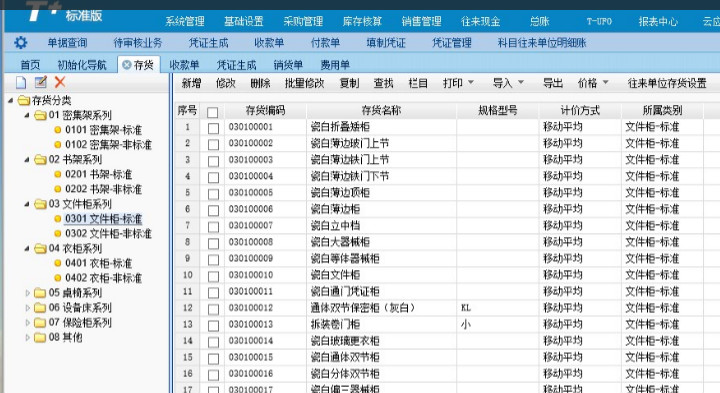Image resolution: width=720 pixels, height=393 pixels.
Task: Close the 存货 tab with its X icon
Action: pos(126,65)
